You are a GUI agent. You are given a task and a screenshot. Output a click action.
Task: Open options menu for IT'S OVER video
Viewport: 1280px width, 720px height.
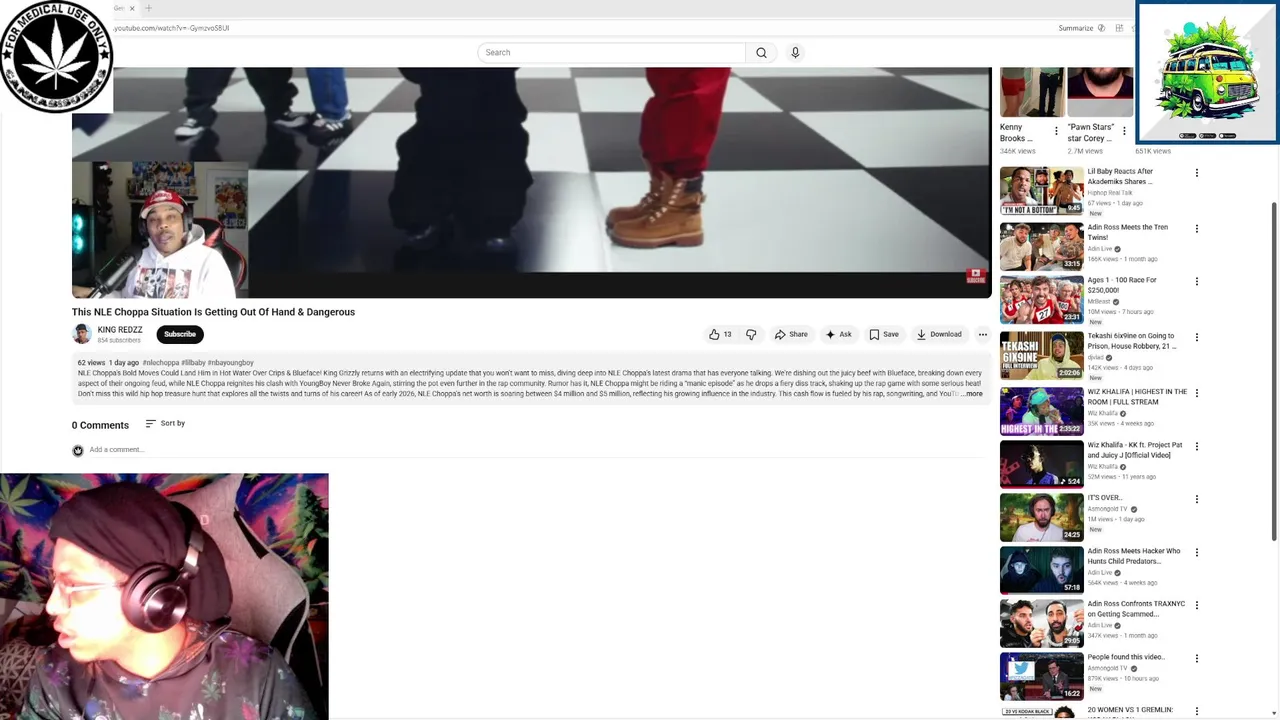[1196, 499]
